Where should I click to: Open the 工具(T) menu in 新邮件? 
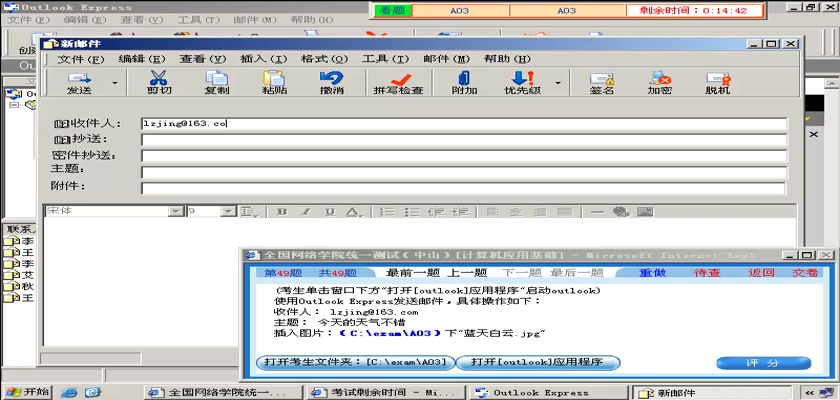point(385,59)
